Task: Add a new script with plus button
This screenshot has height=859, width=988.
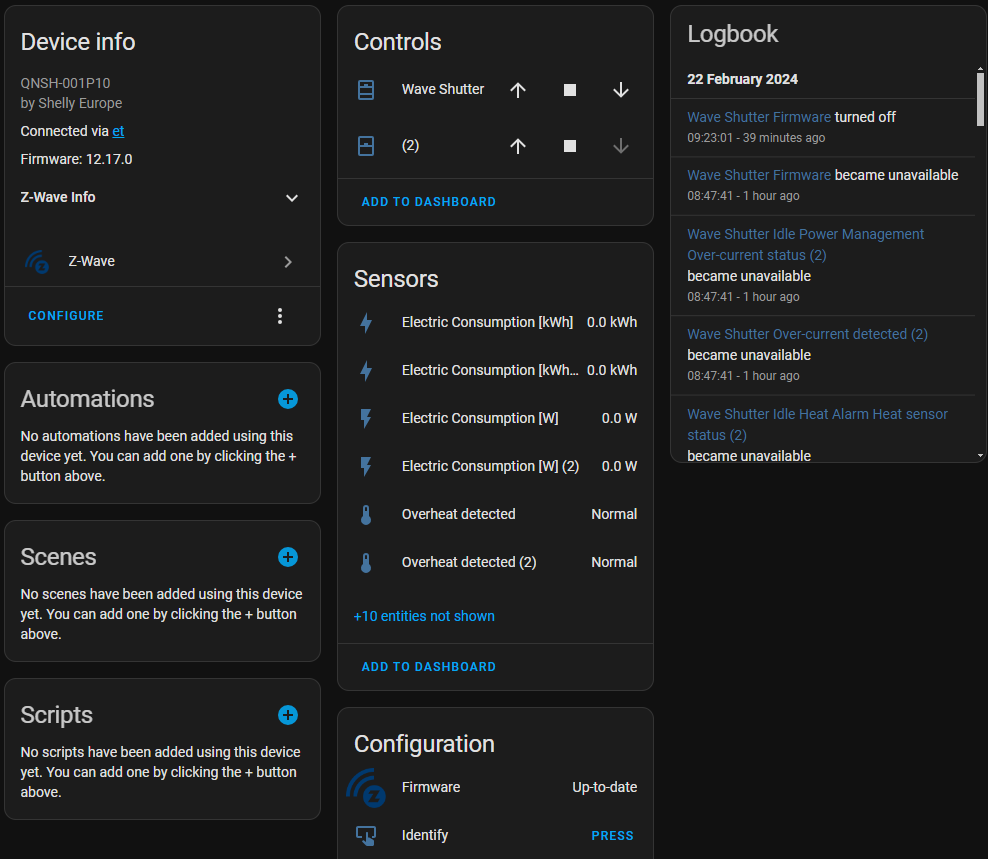Action: [288, 715]
